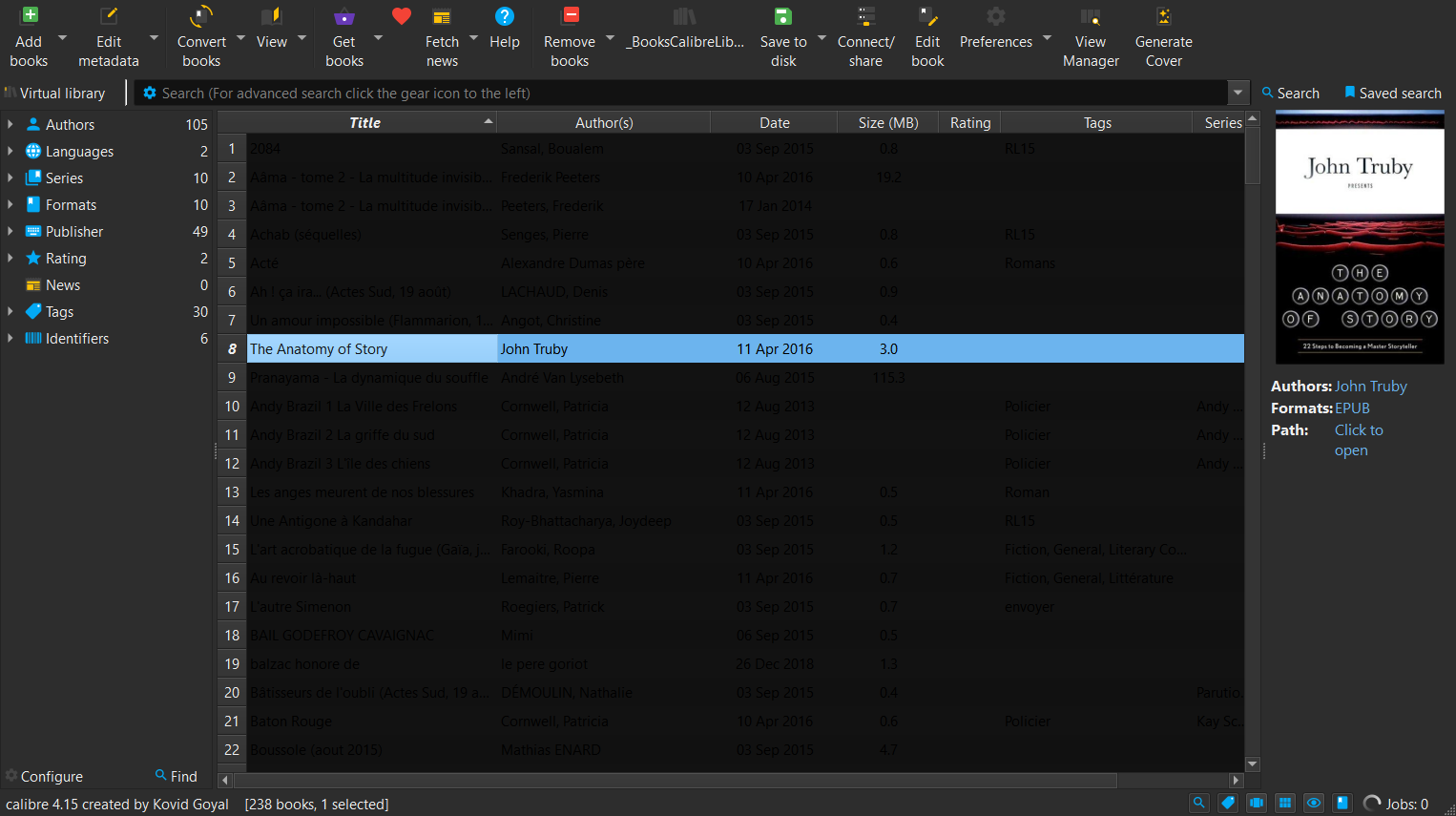Open the Saved search button

pyautogui.click(x=1393, y=93)
